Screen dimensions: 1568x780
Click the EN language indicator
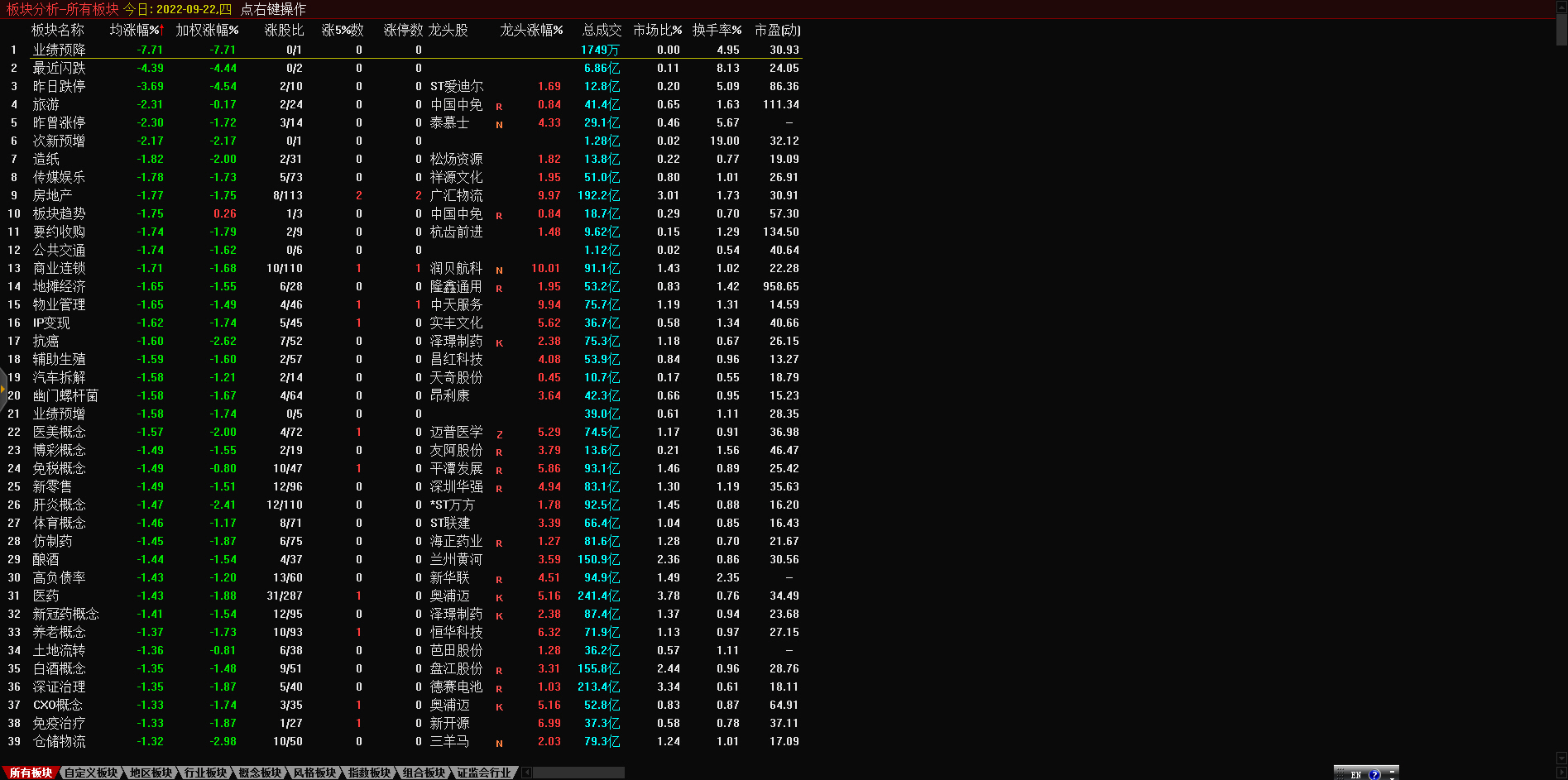[x=1355, y=774]
